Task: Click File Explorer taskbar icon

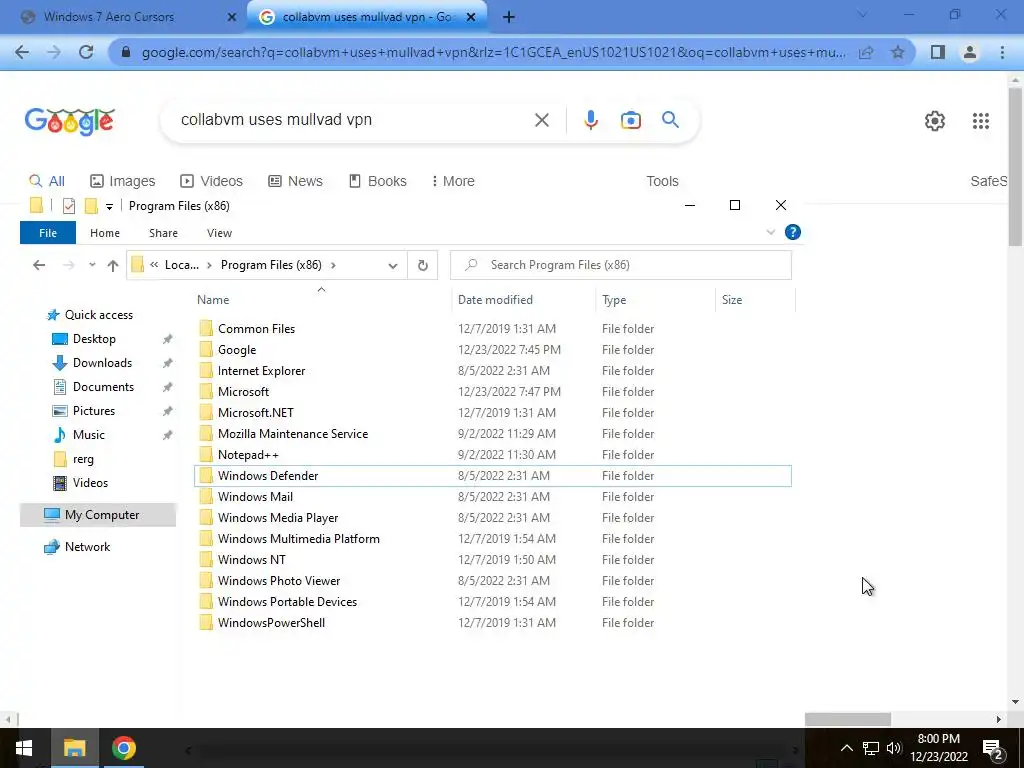Action: coord(74,748)
